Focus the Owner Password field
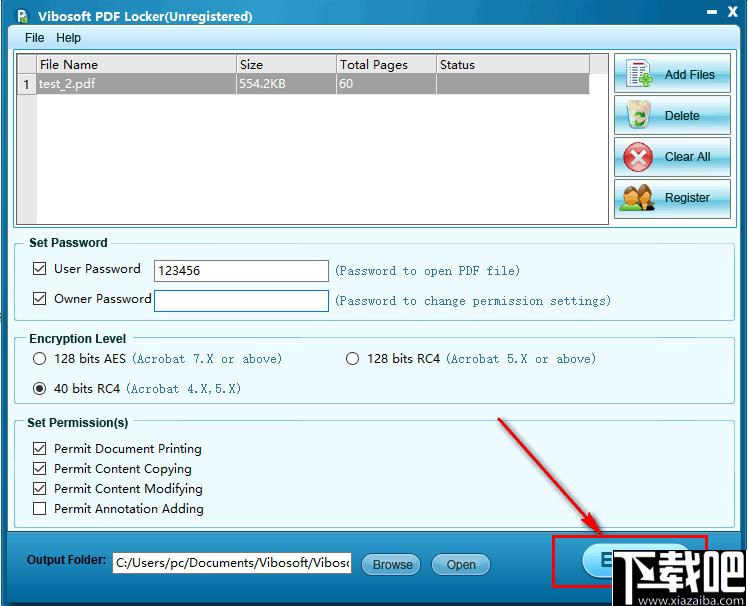The height and width of the screenshot is (606, 748). pos(241,301)
